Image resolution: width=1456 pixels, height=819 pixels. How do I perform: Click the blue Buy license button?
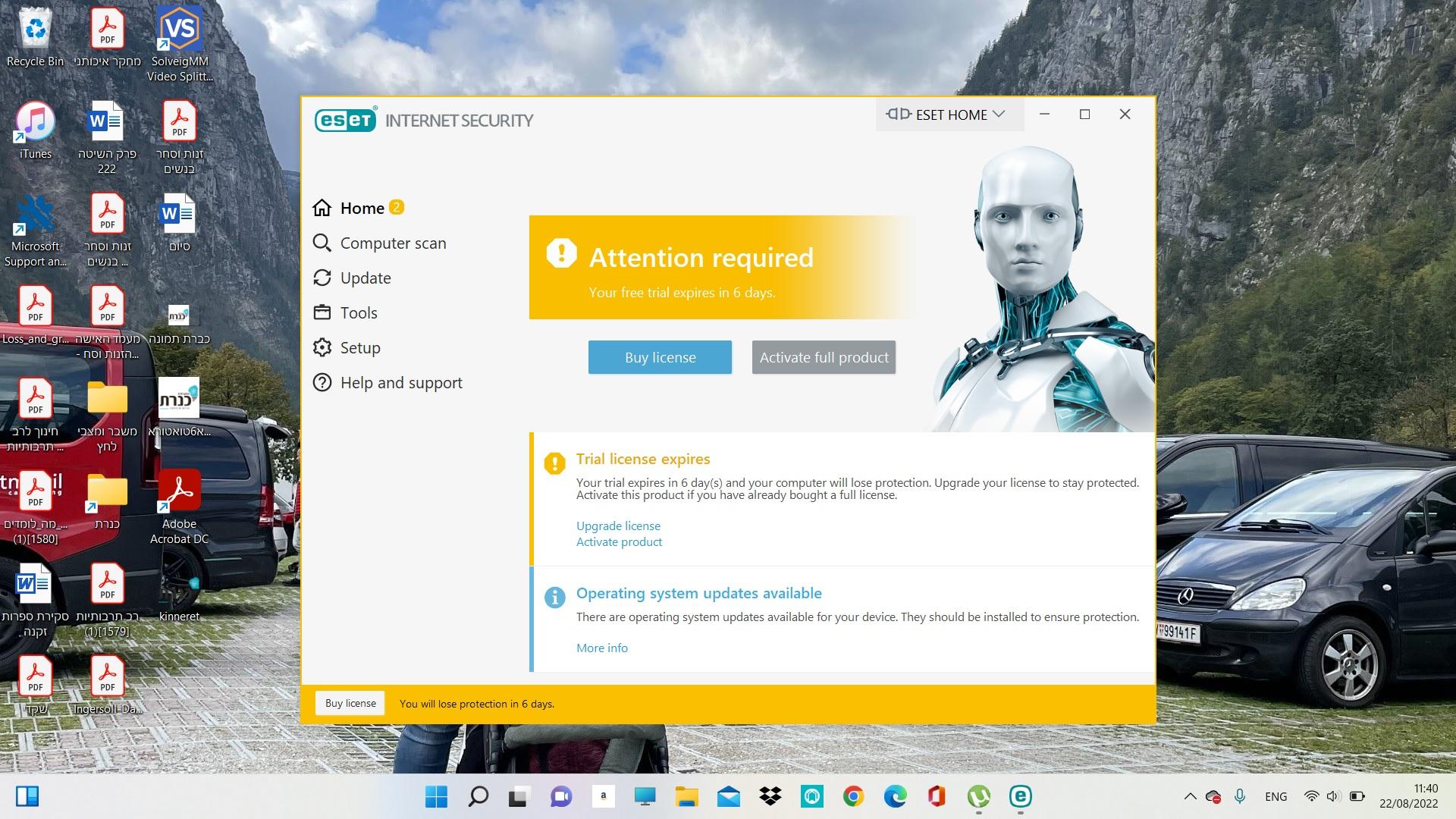pos(660,357)
